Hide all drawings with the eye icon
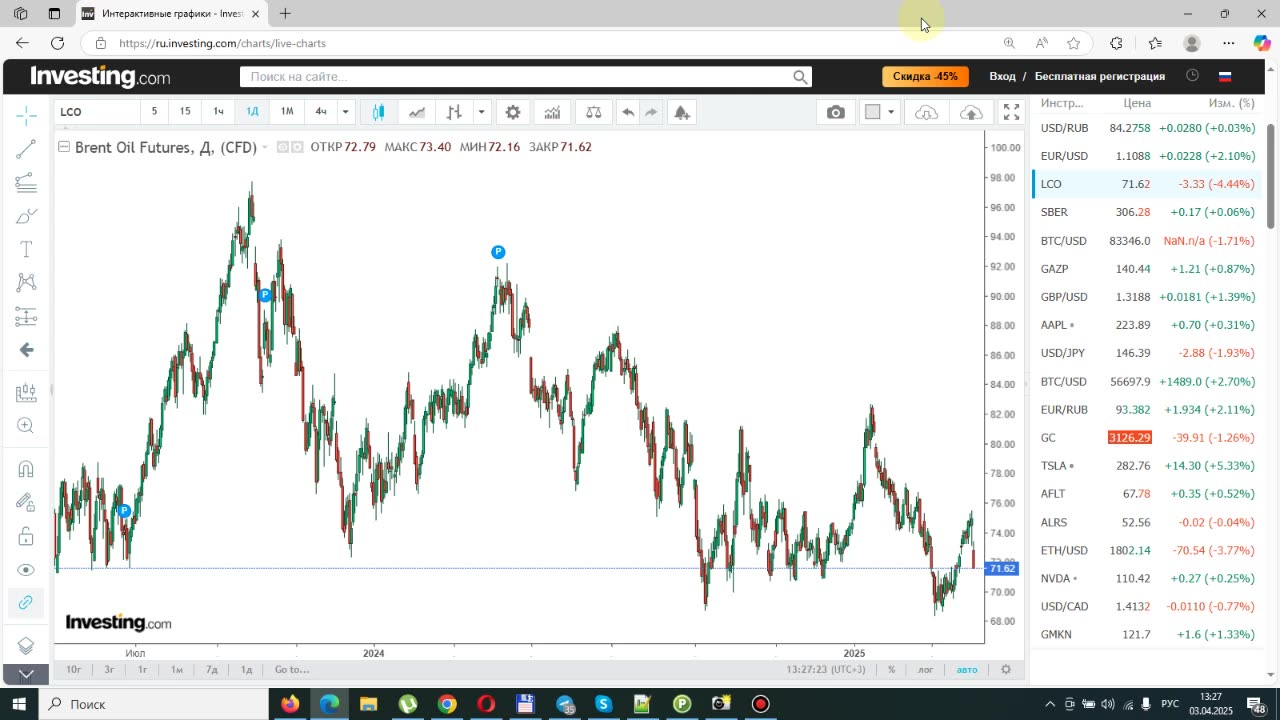The height and width of the screenshot is (720, 1280). [26, 570]
